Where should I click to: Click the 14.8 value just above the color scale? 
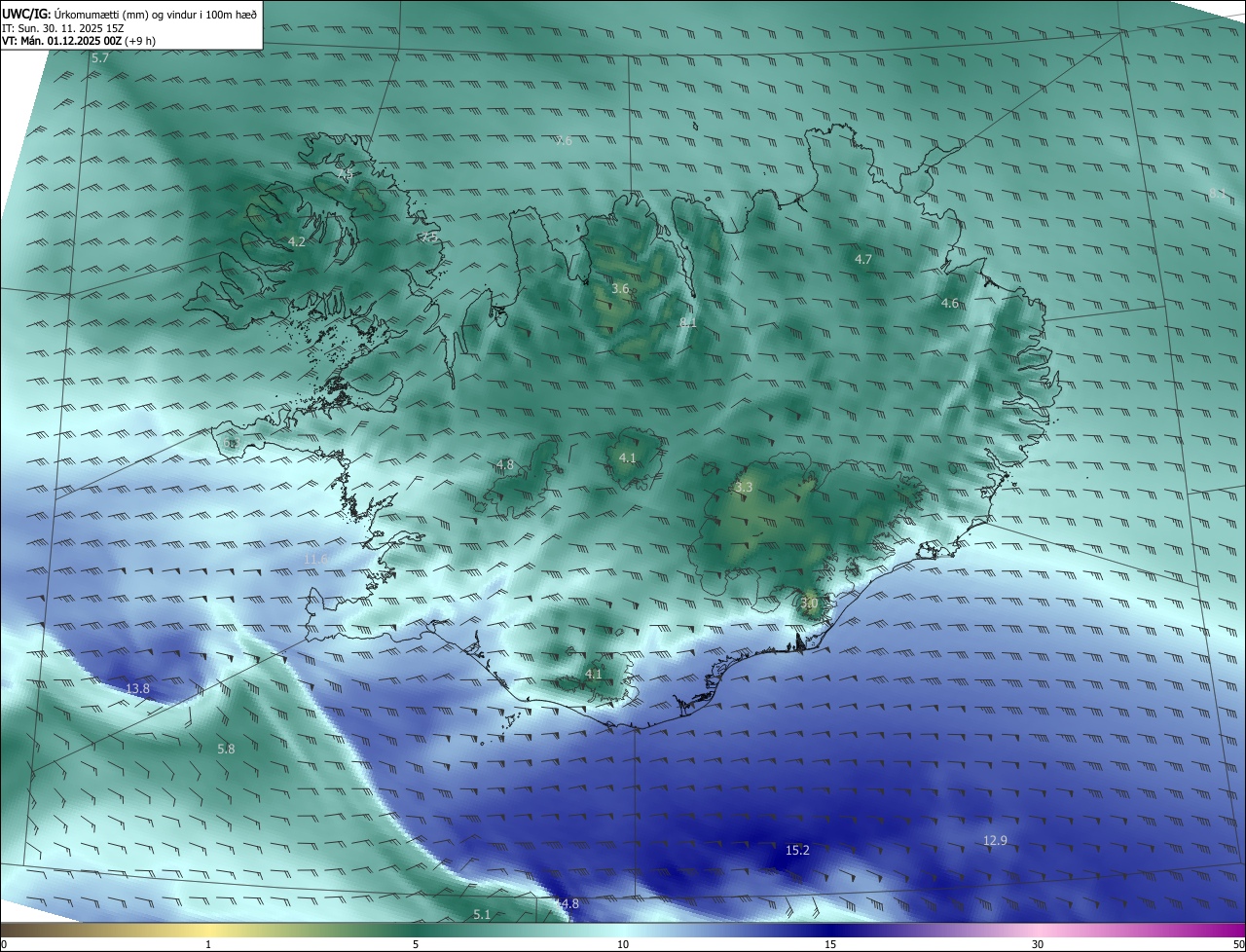[x=567, y=904]
